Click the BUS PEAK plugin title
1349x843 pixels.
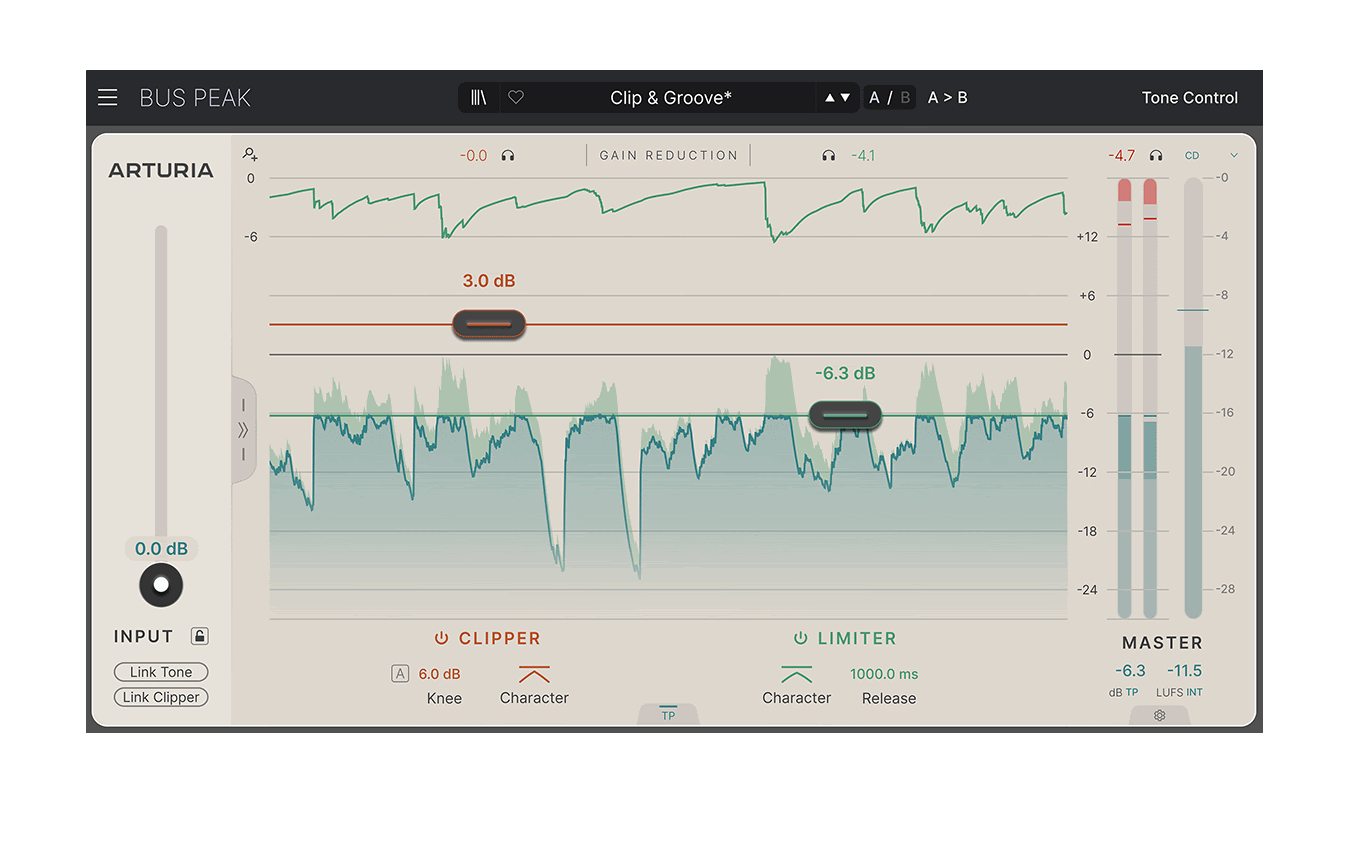(195, 97)
